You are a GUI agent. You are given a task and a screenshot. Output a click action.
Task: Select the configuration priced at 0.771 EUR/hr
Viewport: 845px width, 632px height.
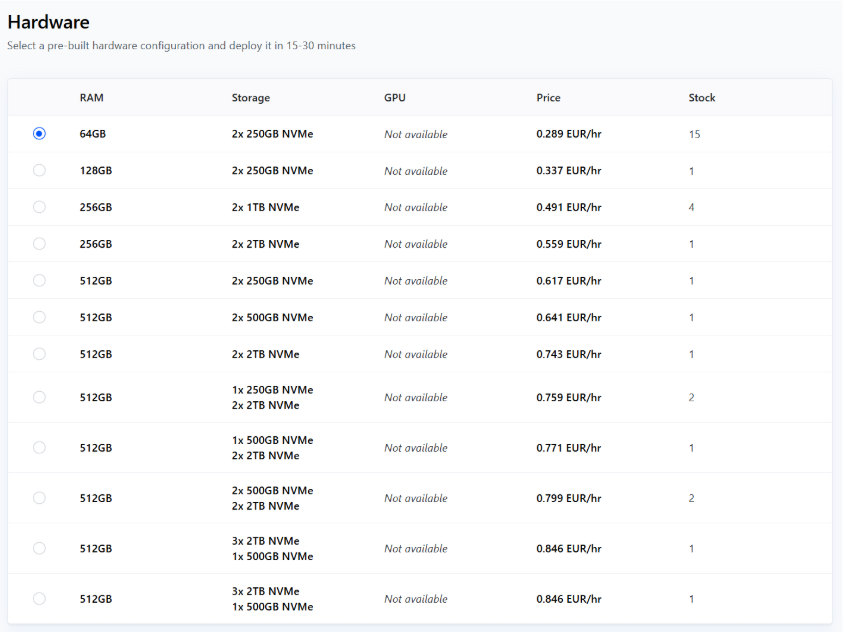point(39,448)
